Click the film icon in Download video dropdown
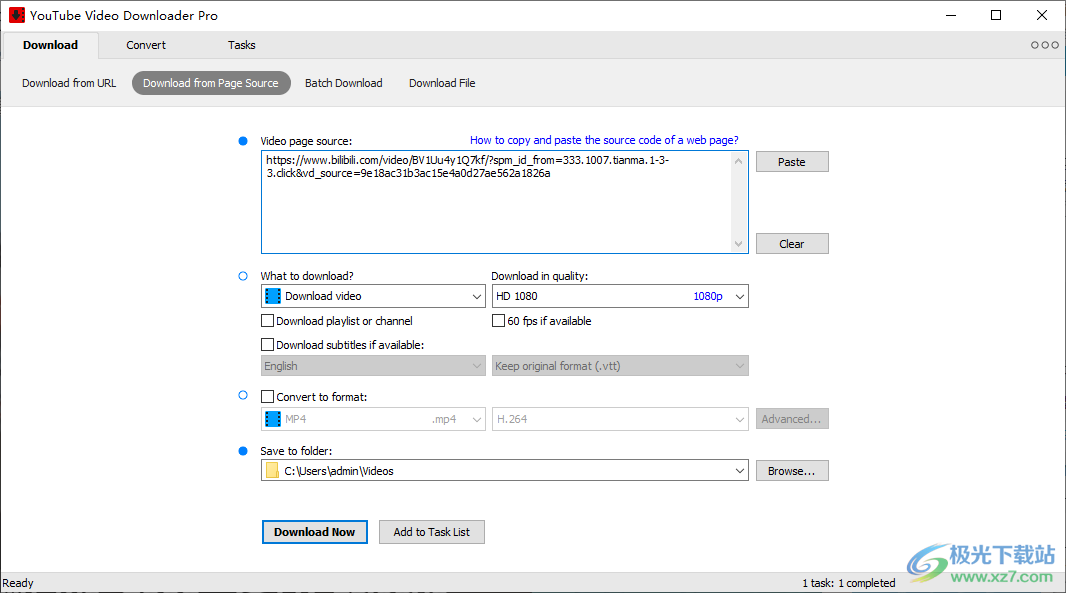The height and width of the screenshot is (593, 1066). pos(273,296)
